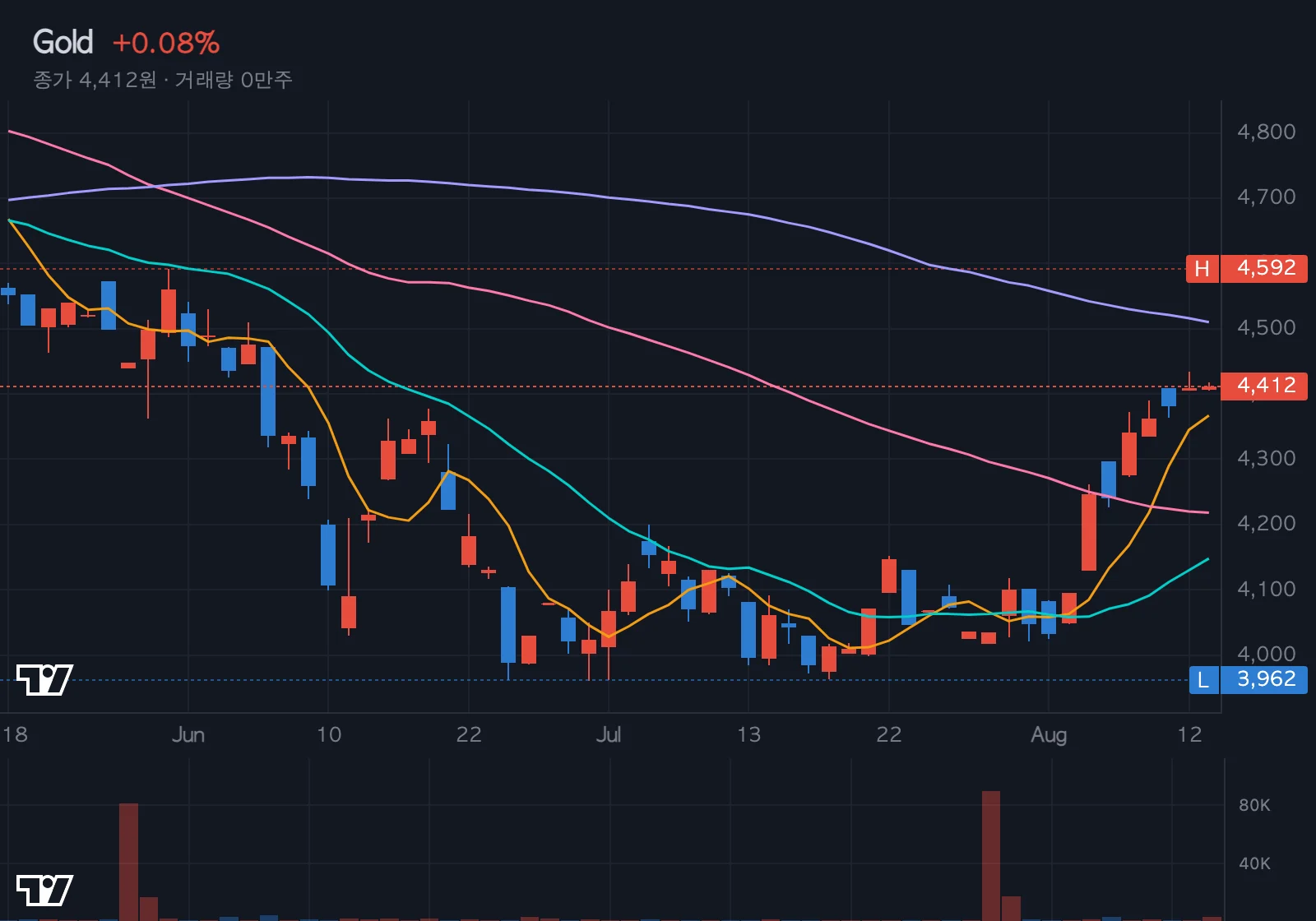Click the 10 date axis label
Viewport: 1316px width, 921px height.
[328, 734]
